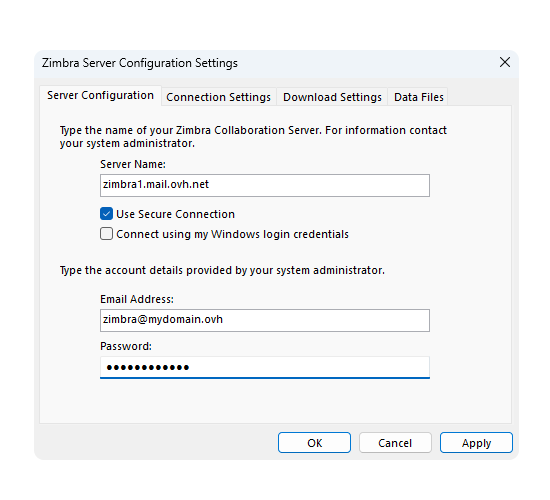The height and width of the screenshot is (500, 550).
Task: Focus the Password field
Action: tap(265, 368)
